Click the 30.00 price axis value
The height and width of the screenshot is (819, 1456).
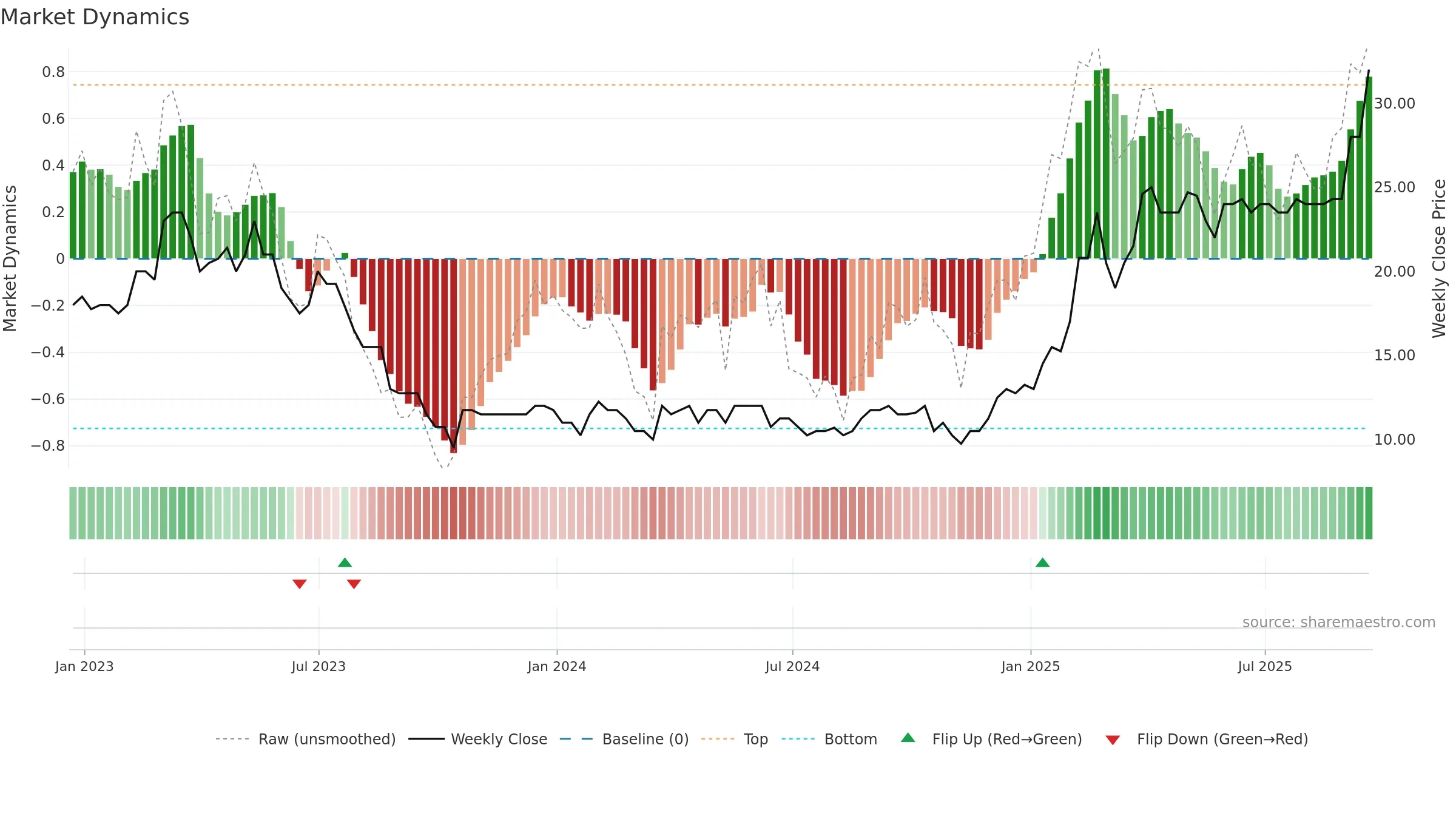(x=1395, y=104)
